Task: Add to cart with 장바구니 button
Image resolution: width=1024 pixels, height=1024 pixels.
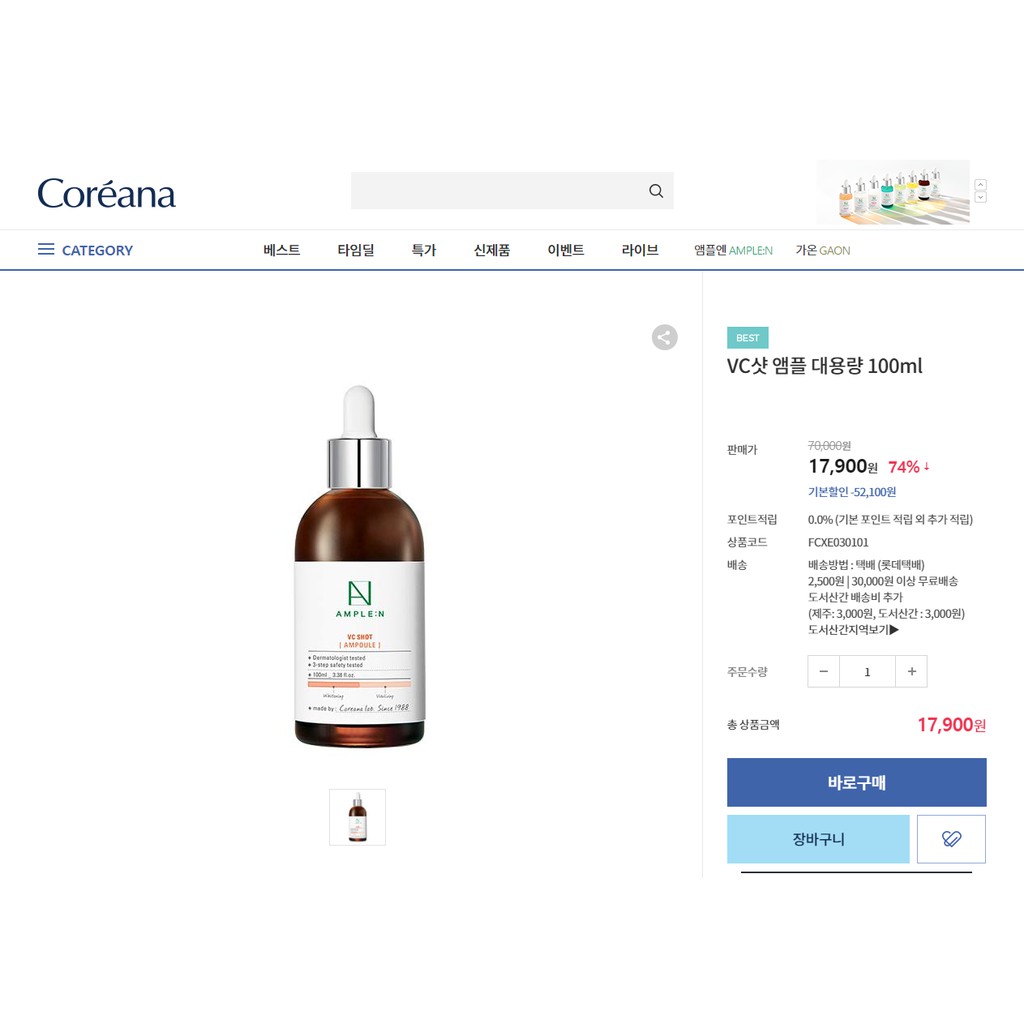Action: click(818, 839)
